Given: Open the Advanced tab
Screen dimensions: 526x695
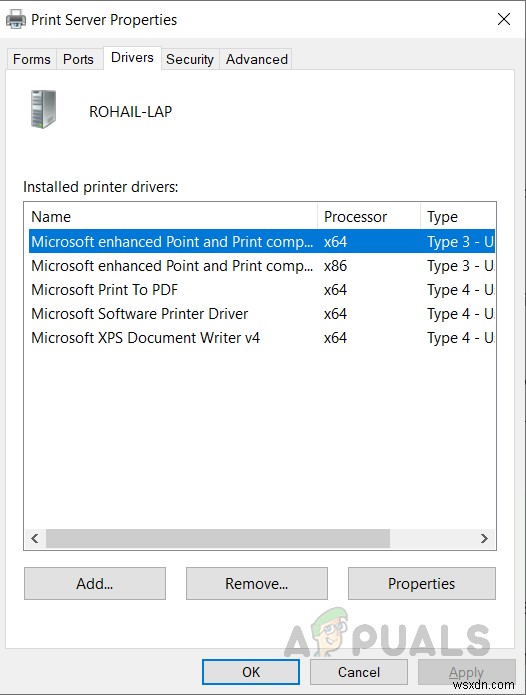Looking at the screenshot, I should 257,59.
